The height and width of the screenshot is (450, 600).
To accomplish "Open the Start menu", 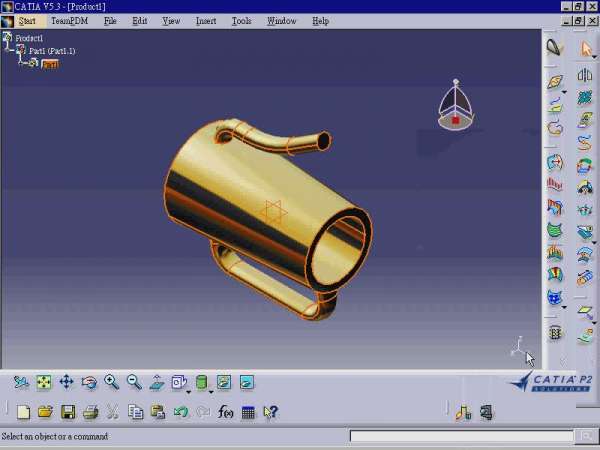I will [26, 20].
